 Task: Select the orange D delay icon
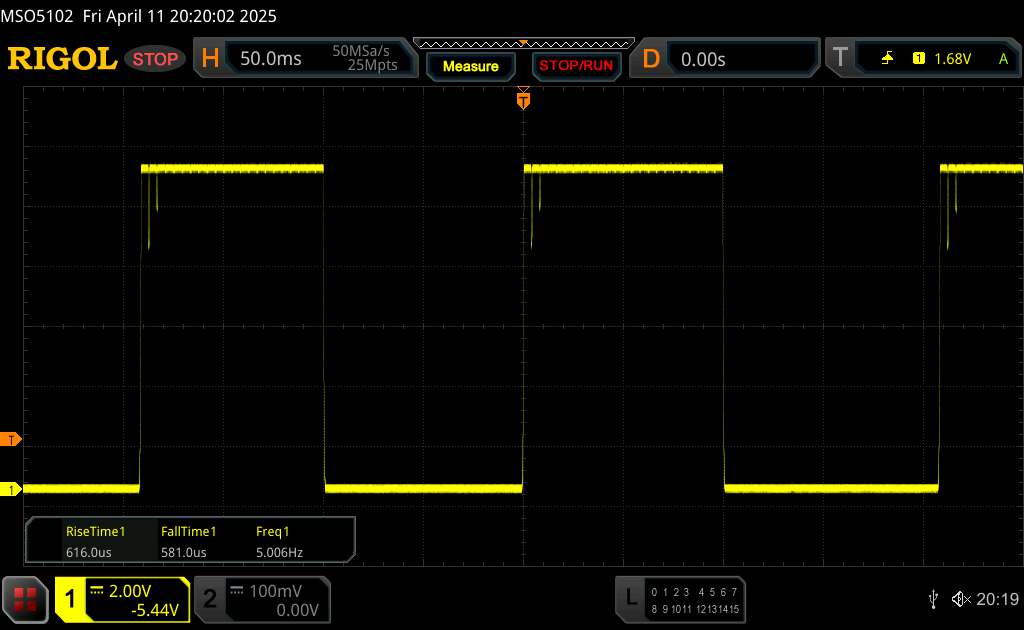click(x=651, y=59)
